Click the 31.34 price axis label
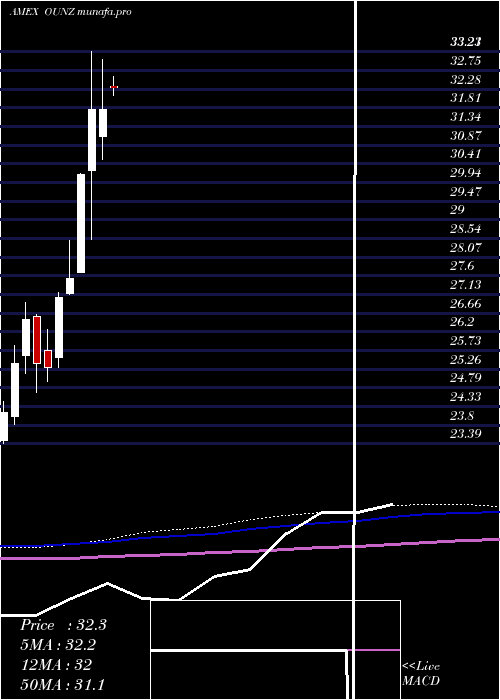 (466, 117)
